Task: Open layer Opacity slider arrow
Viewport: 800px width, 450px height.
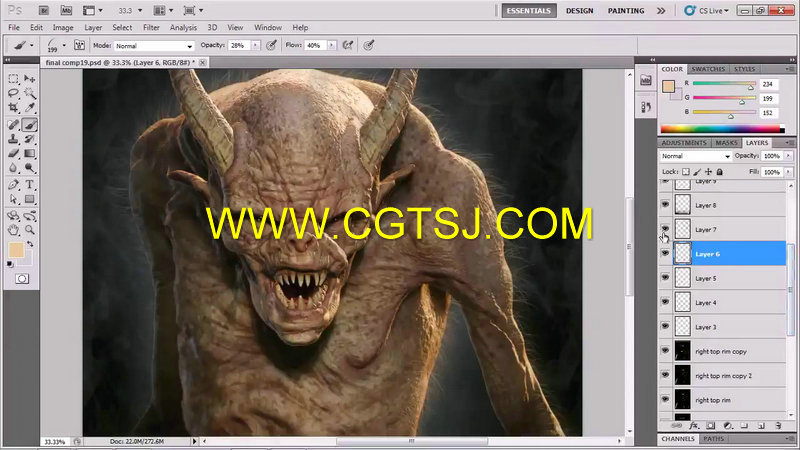Action: pyautogui.click(x=789, y=156)
